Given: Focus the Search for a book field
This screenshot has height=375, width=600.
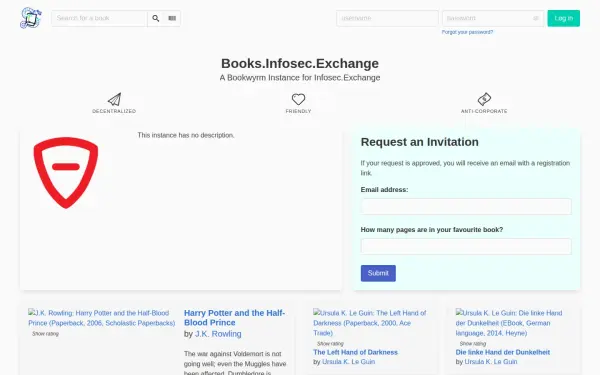Looking at the screenshot, I should (x=99, y=18).
